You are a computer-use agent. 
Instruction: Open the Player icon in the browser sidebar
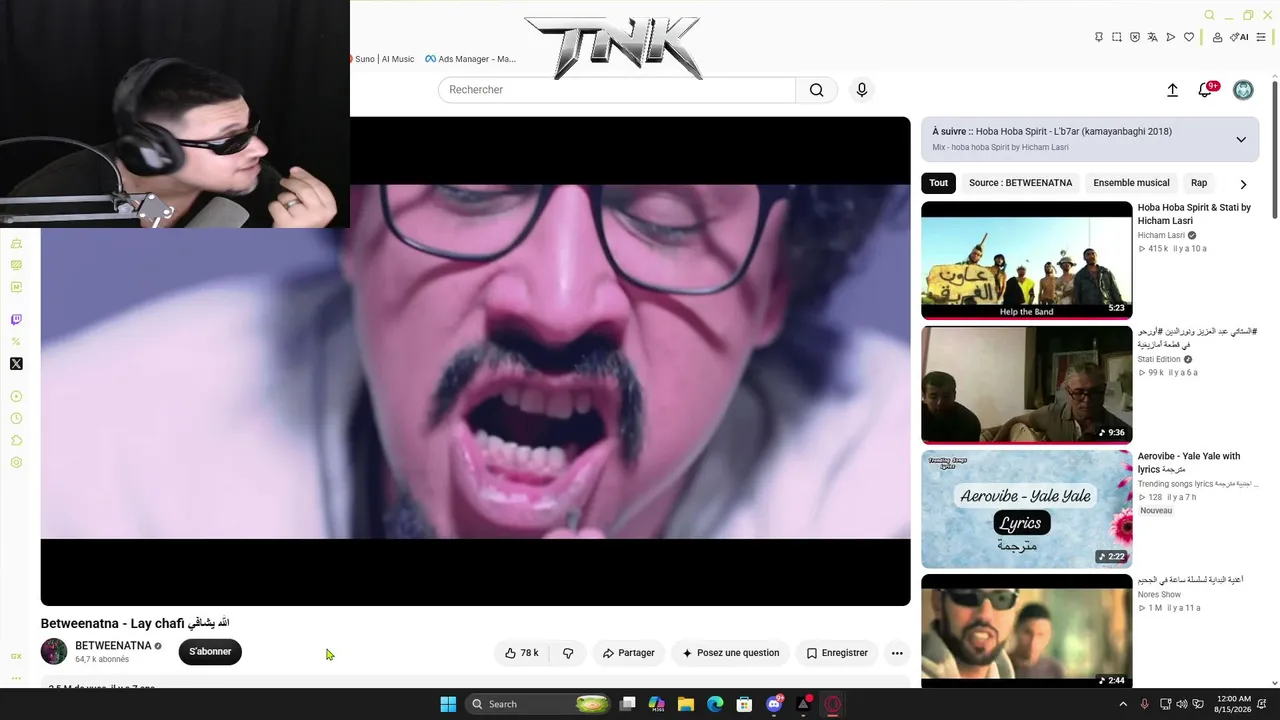pos(16,397)
